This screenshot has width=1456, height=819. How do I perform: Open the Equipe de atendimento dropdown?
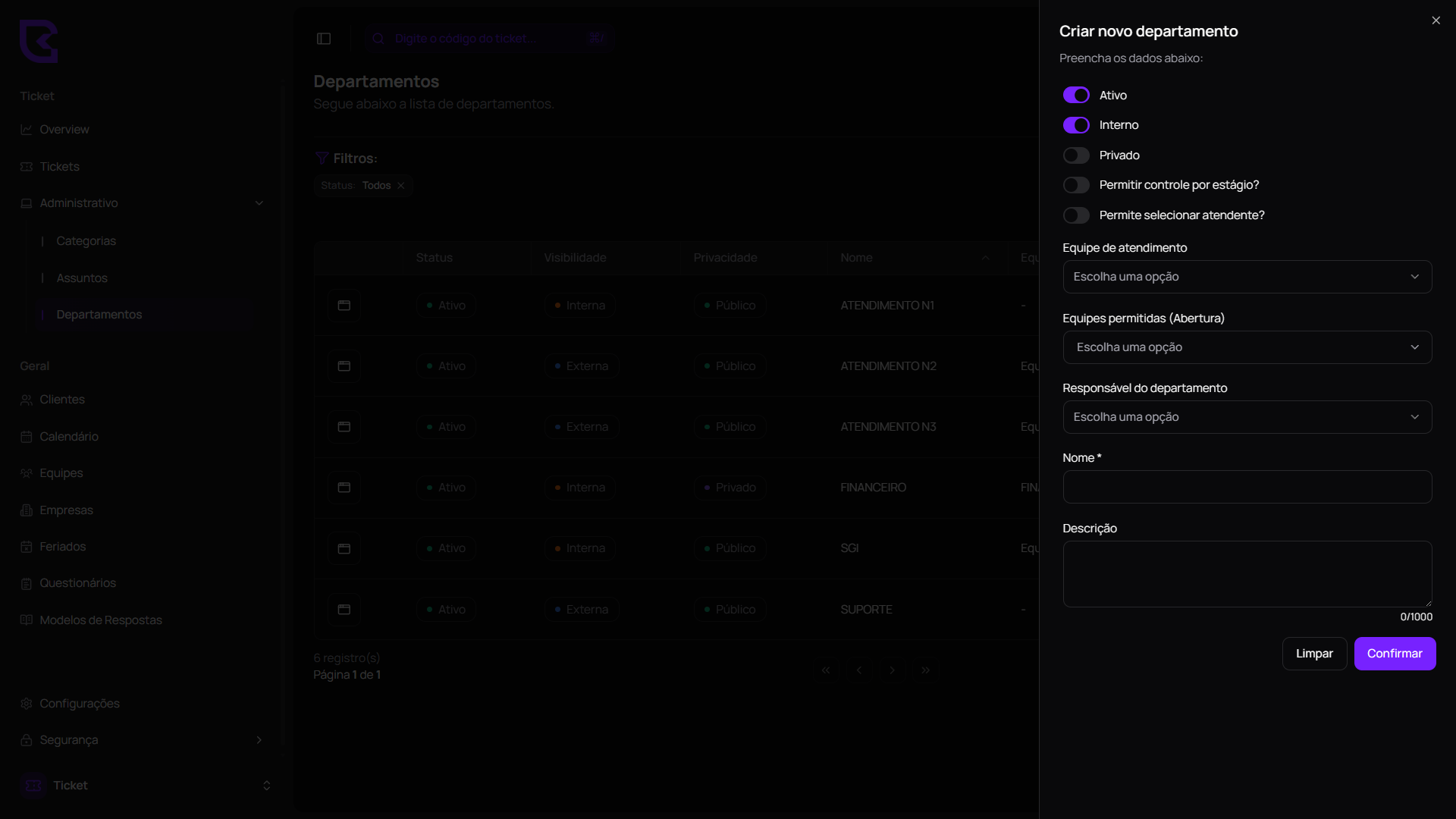coord(1247,277)
